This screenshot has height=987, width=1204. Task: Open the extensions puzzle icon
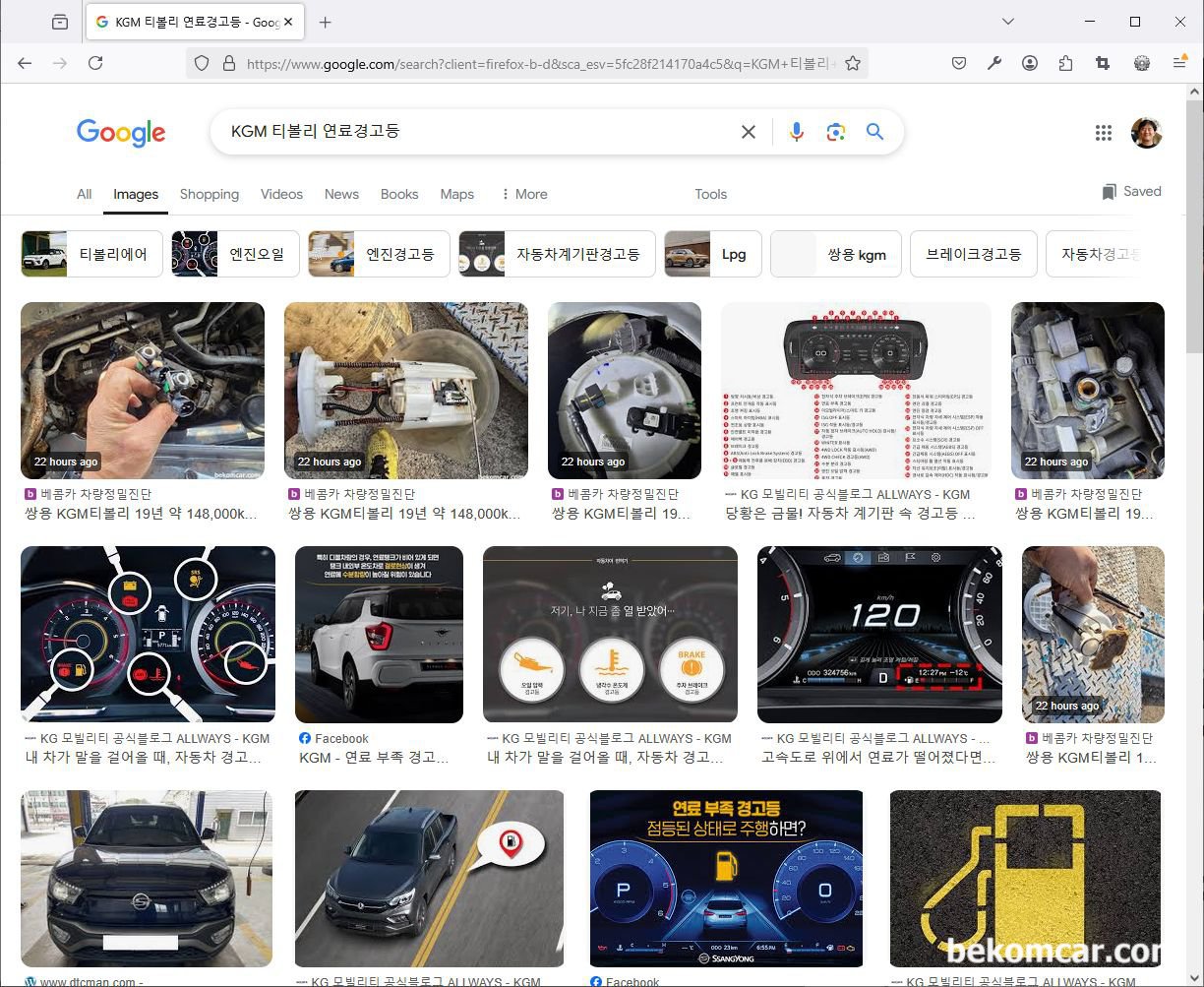point(1065,63)
